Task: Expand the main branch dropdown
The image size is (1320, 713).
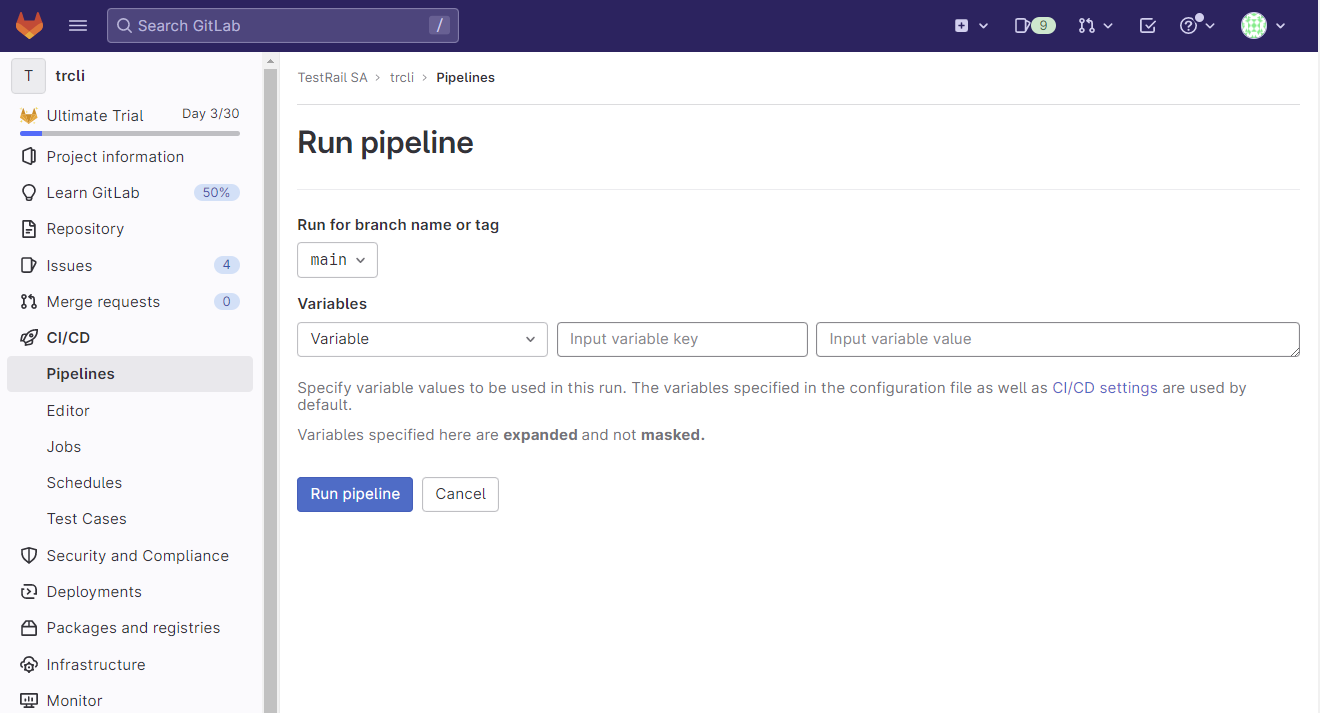Action: pyautogui.click(x=337, y=260)
